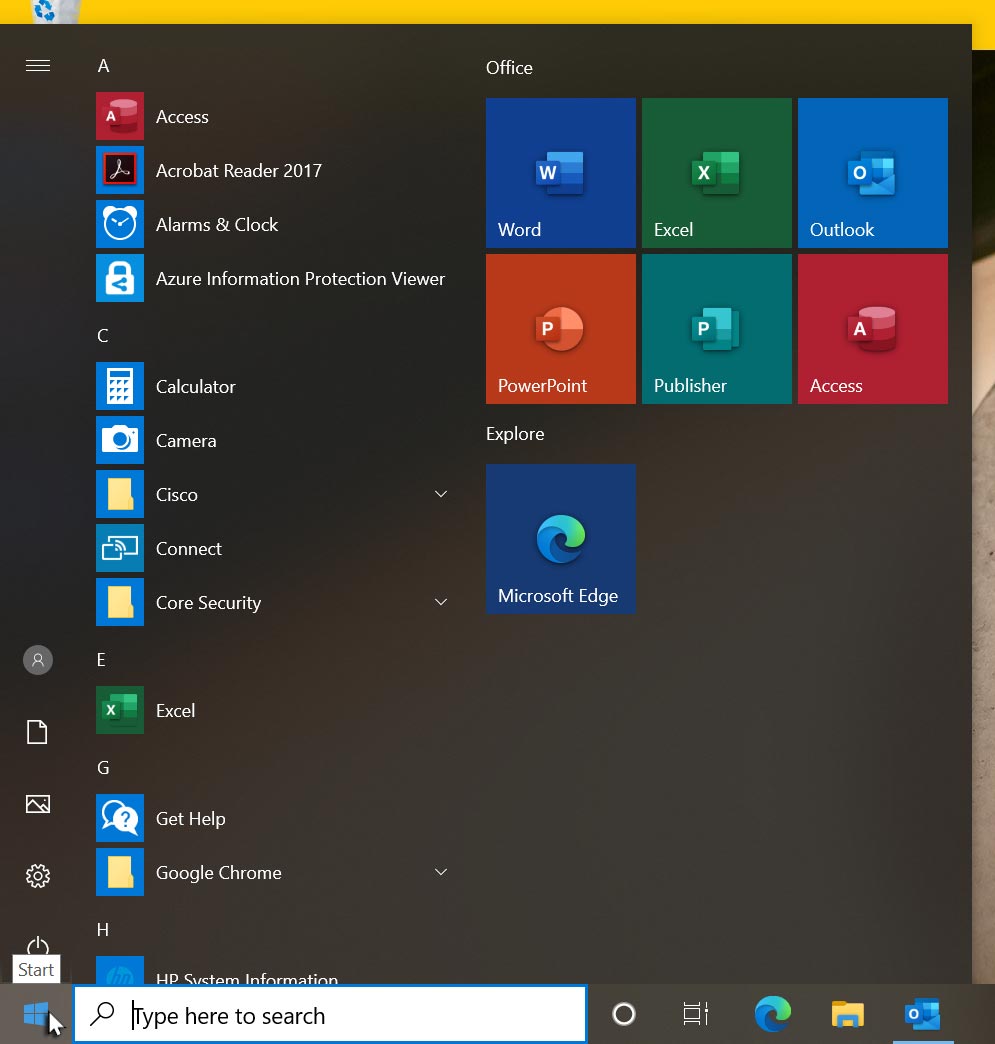The image size is (995, 1044).
Task: Open the Start menu navigation hamburger
Action: click(x=38, y=65)
